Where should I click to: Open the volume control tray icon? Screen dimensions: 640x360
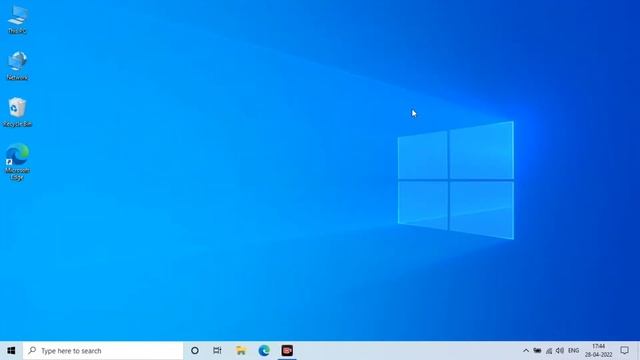coord(560,351)
